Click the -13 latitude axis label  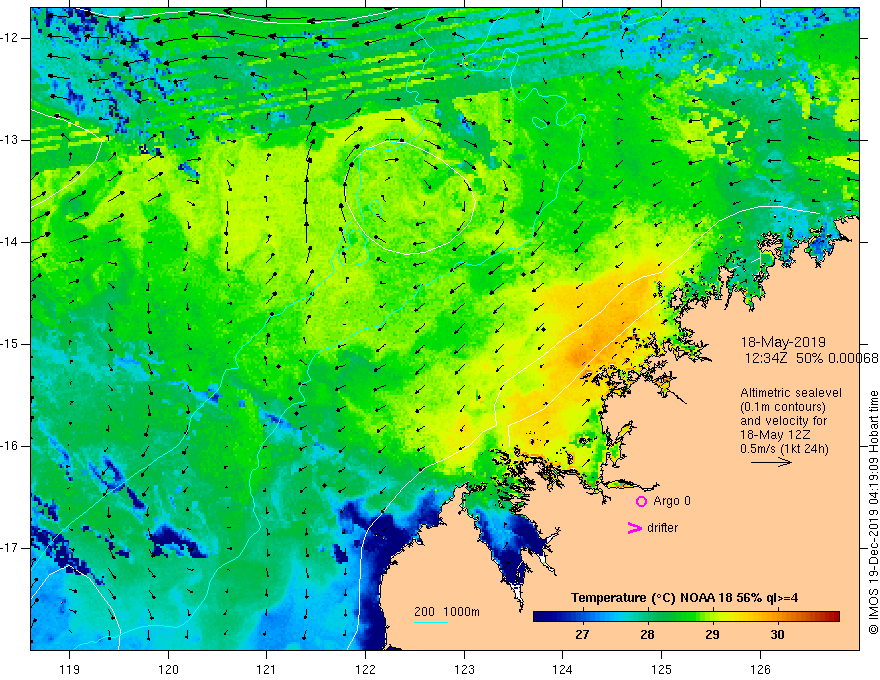[x=11, y=140]
